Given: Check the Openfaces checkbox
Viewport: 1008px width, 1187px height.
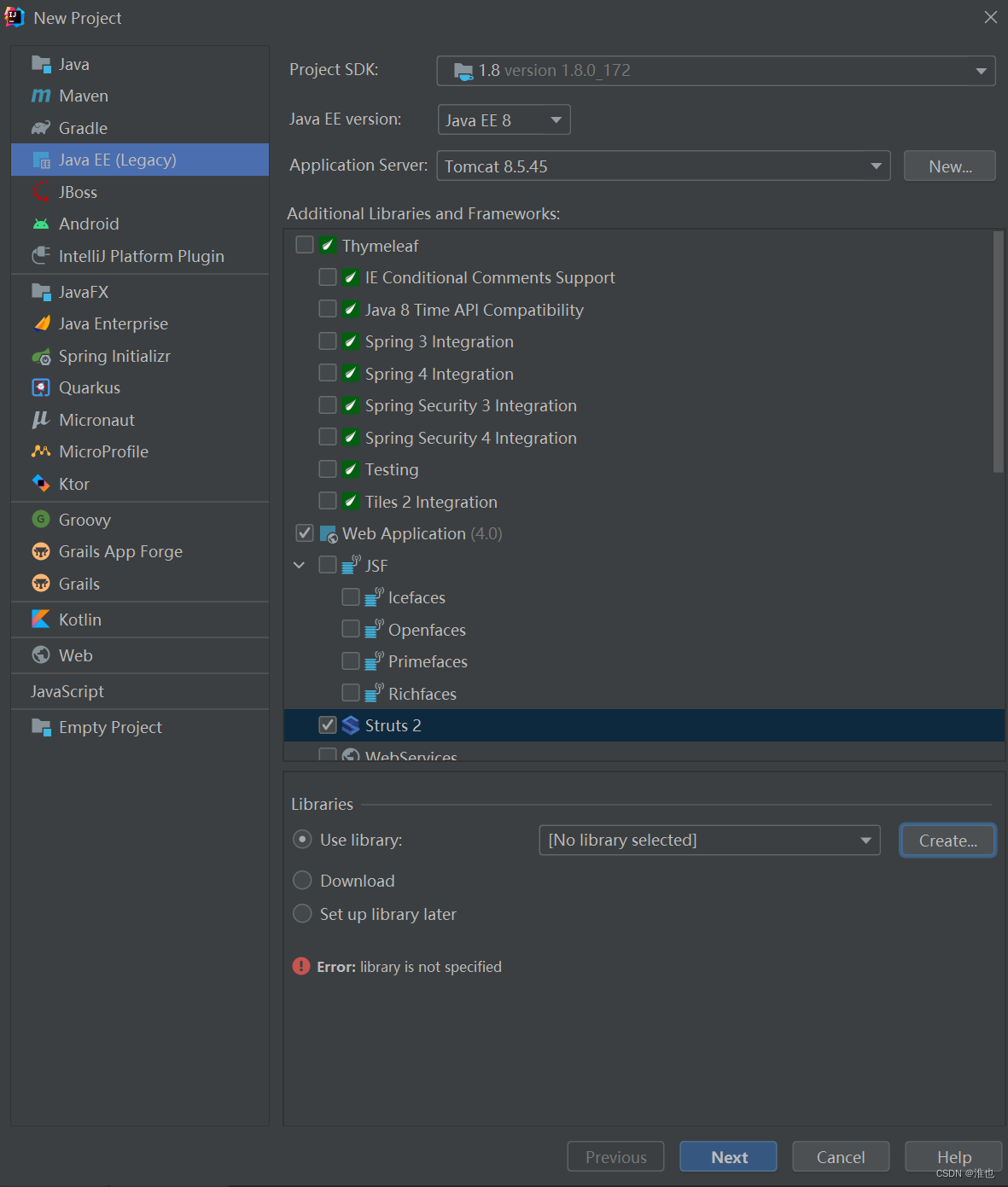Looking at the screenshot, I should pos(351,629).
